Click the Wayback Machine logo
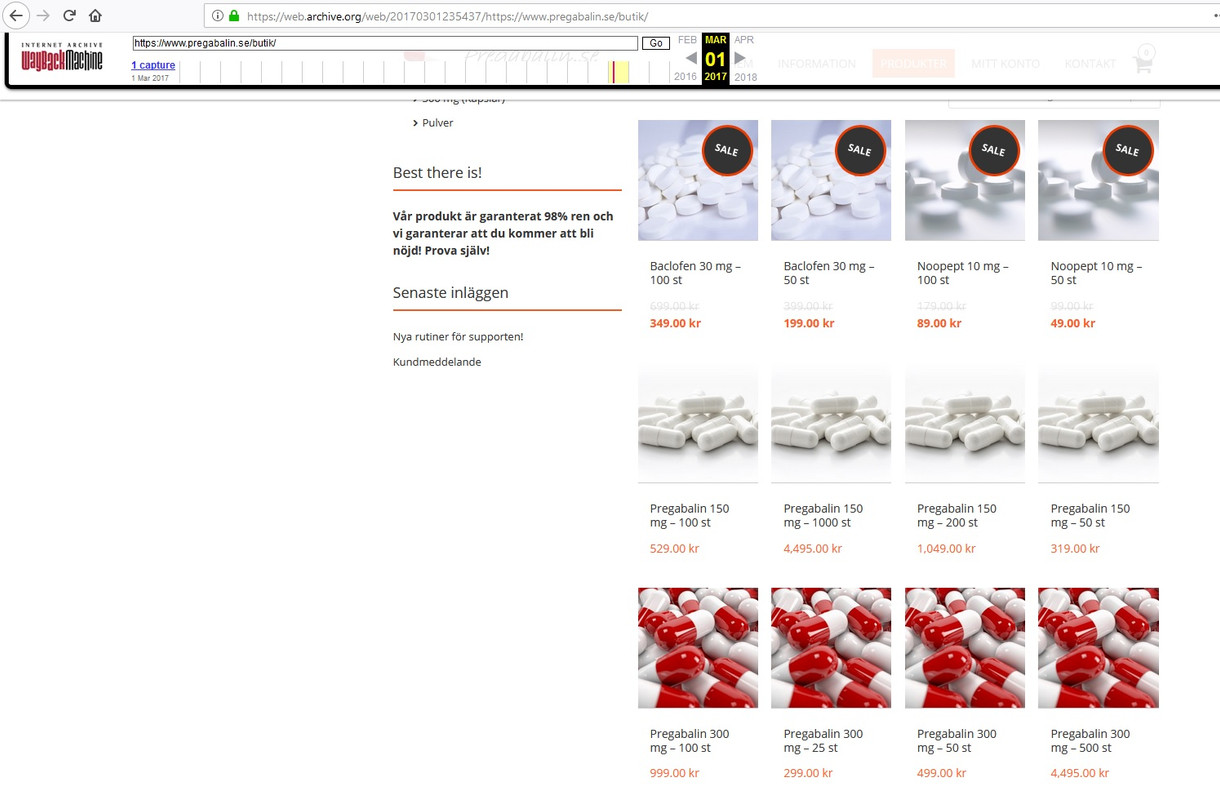Viewport: 1220px width, 800px height. tap(62, 57)
